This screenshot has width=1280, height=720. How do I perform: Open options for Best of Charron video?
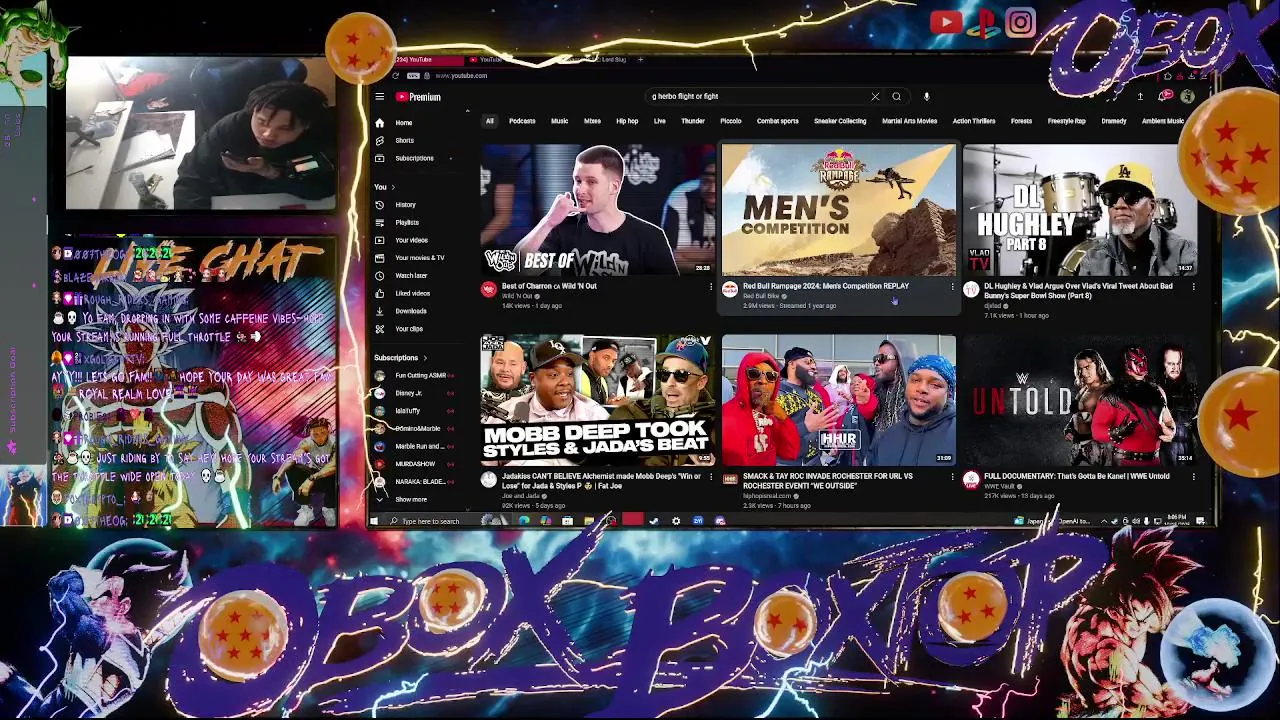click(x=711, y=287)
